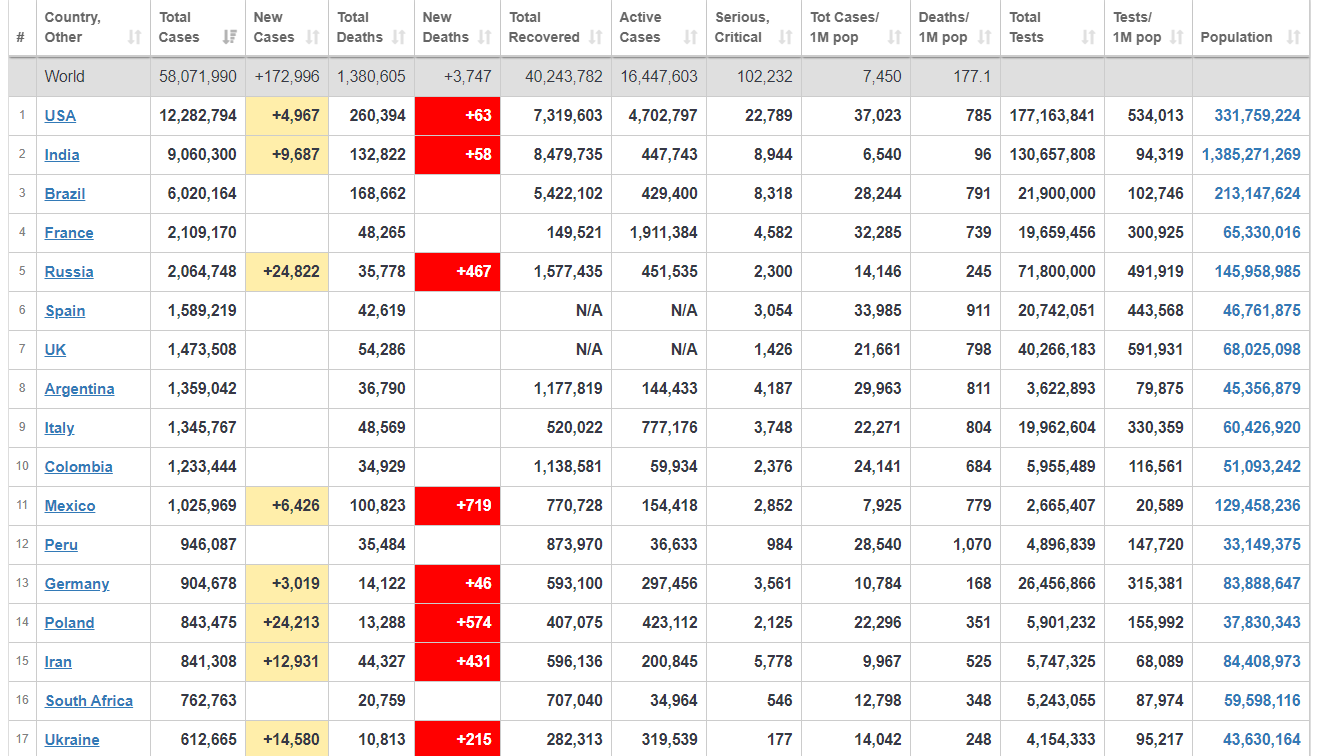
Task: Click Russia new deaths +467 cell
Action: point(457,272)
